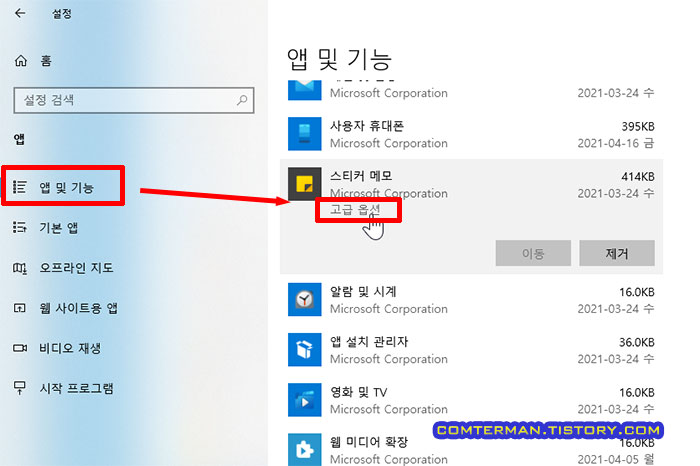Click the home icon in sidebar
Screen dimensions: 700x466
point(21,61)
